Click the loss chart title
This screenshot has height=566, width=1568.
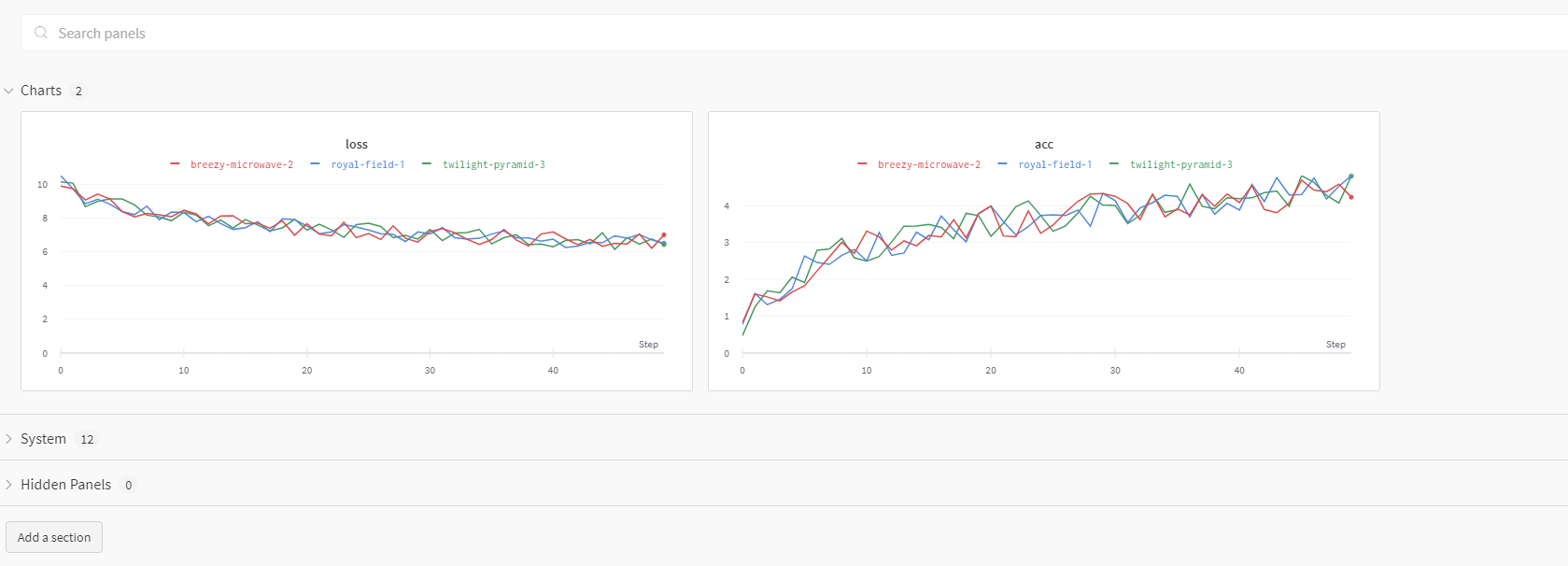click(357, 144)
